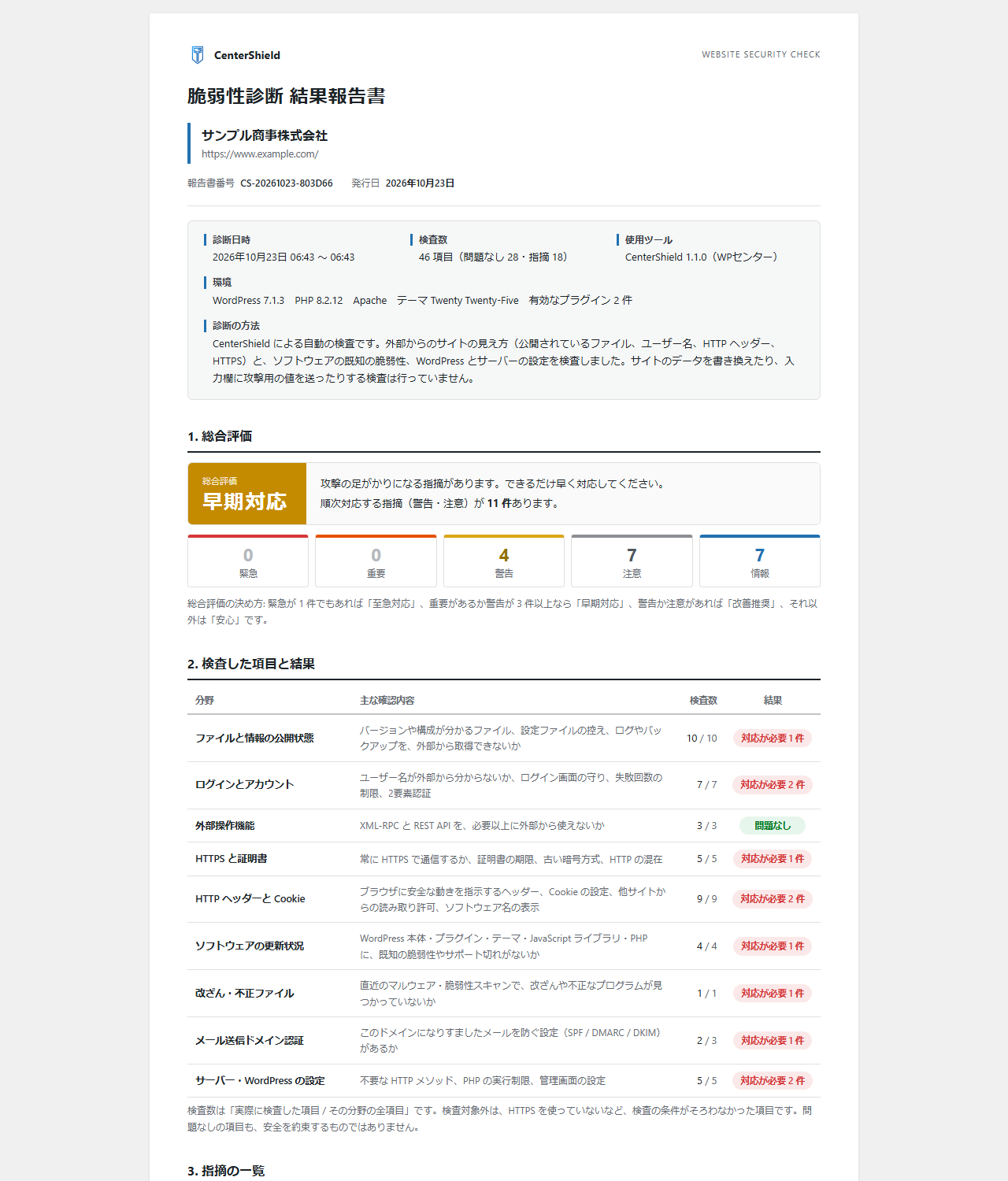The height and width of the screenshot is (1181, 1008).
Task: Click the 主な確認内容 column header
Action: (387, 701)
